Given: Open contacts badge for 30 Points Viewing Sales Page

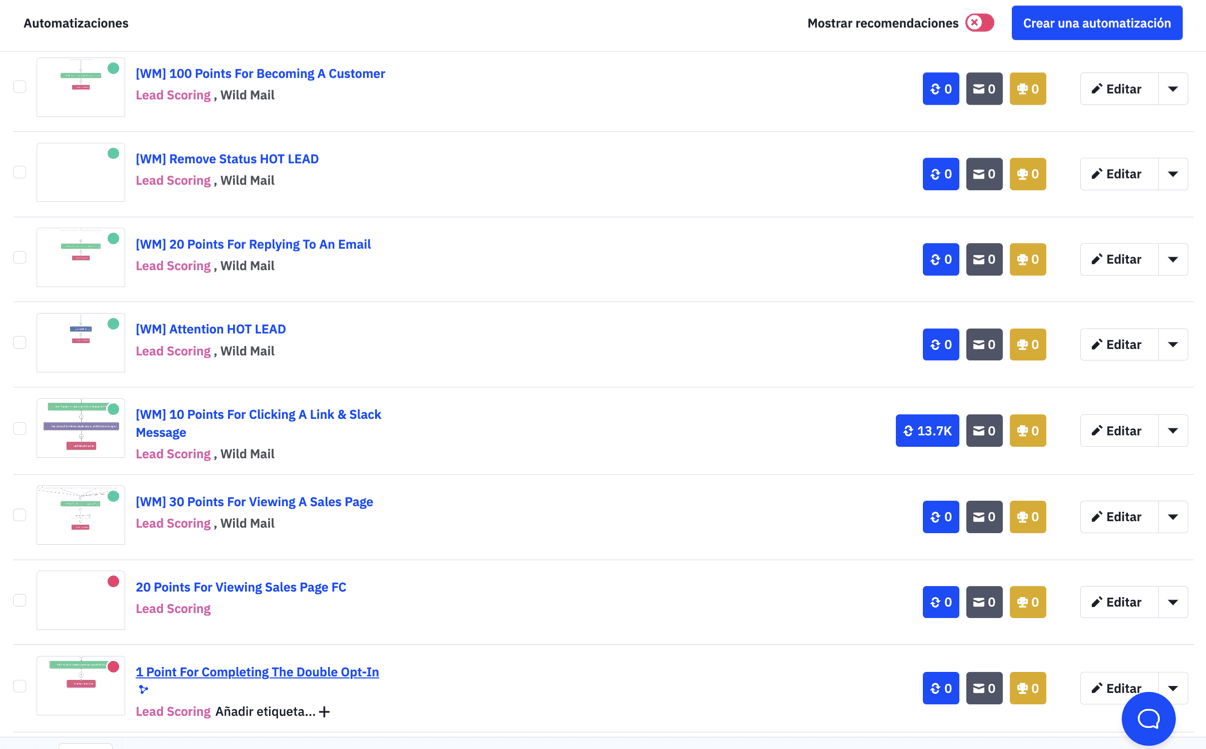Looking at the screenshot, I should tap(941, 517).
